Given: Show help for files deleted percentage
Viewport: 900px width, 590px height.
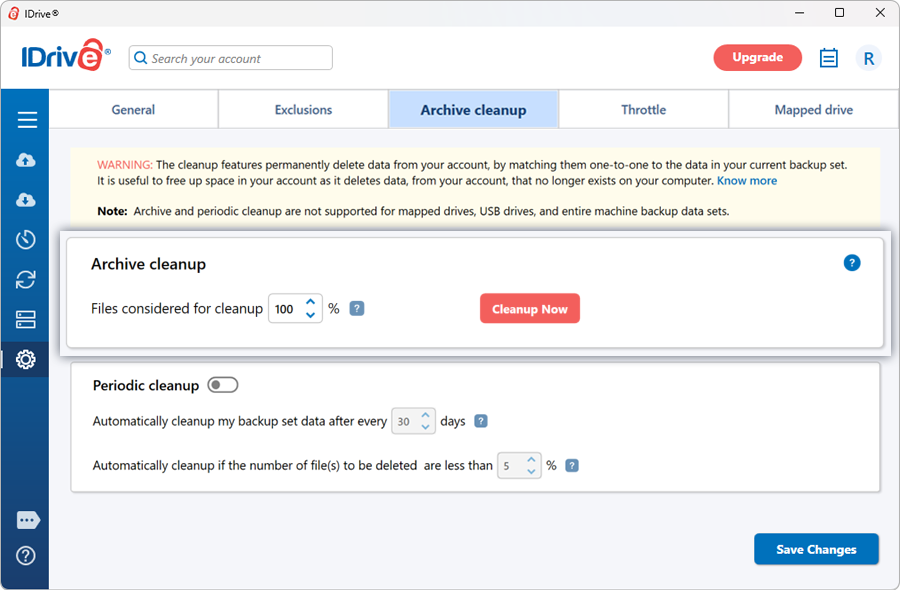Looking at the screenshot, I should coord(572,465).
